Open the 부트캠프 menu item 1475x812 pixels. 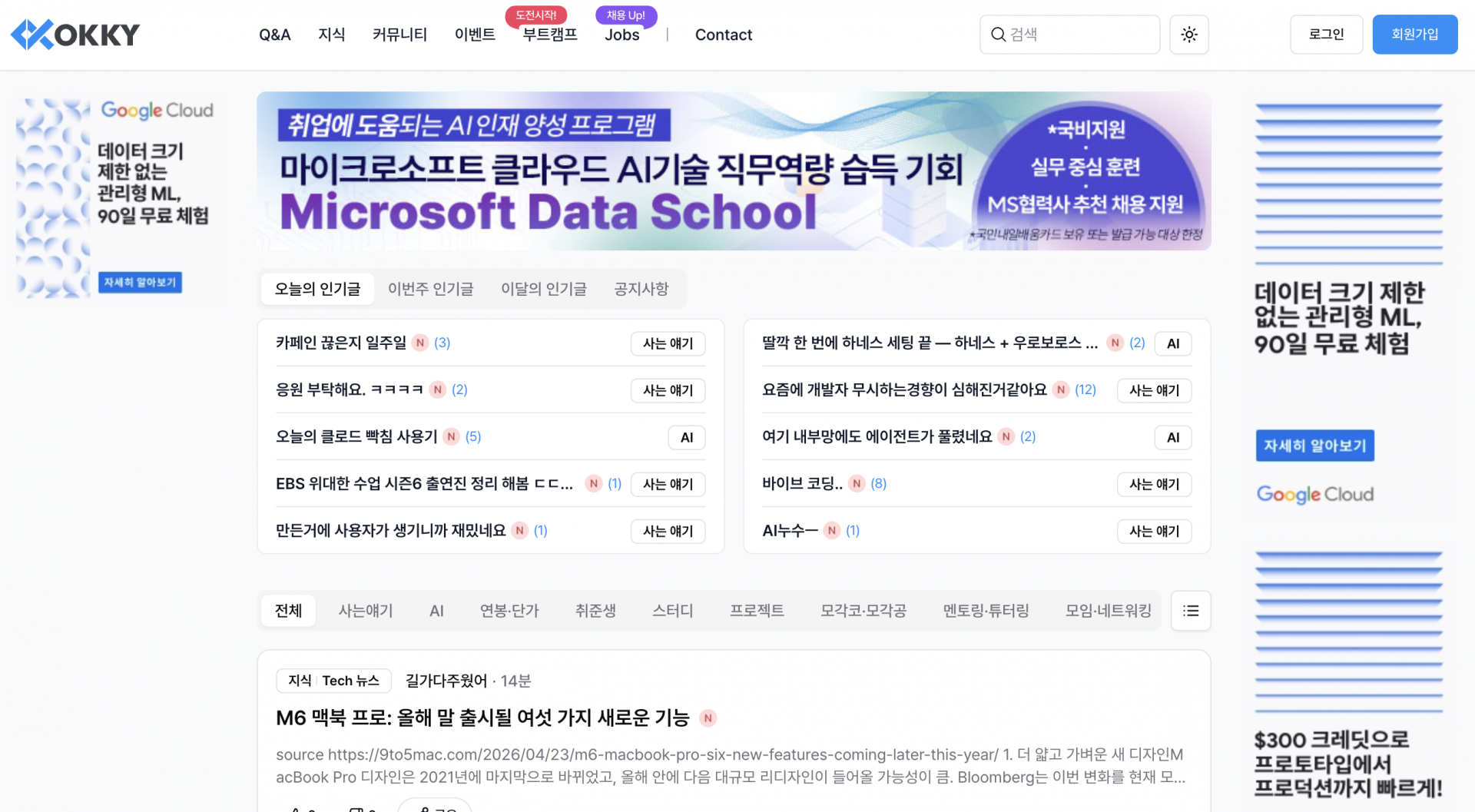click(x=550, y=35)
